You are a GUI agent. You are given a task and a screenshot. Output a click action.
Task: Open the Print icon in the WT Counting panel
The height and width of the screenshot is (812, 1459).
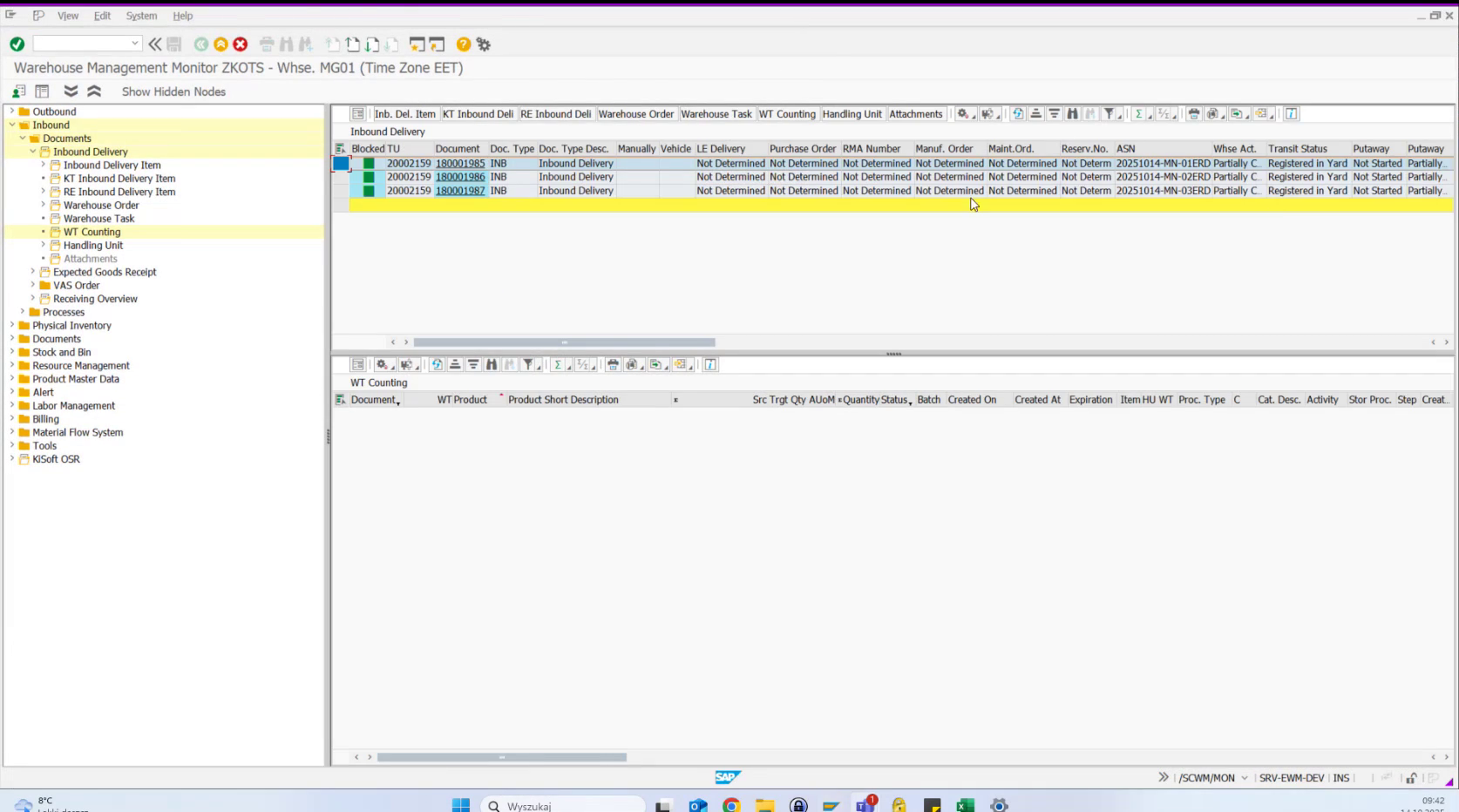613,365
